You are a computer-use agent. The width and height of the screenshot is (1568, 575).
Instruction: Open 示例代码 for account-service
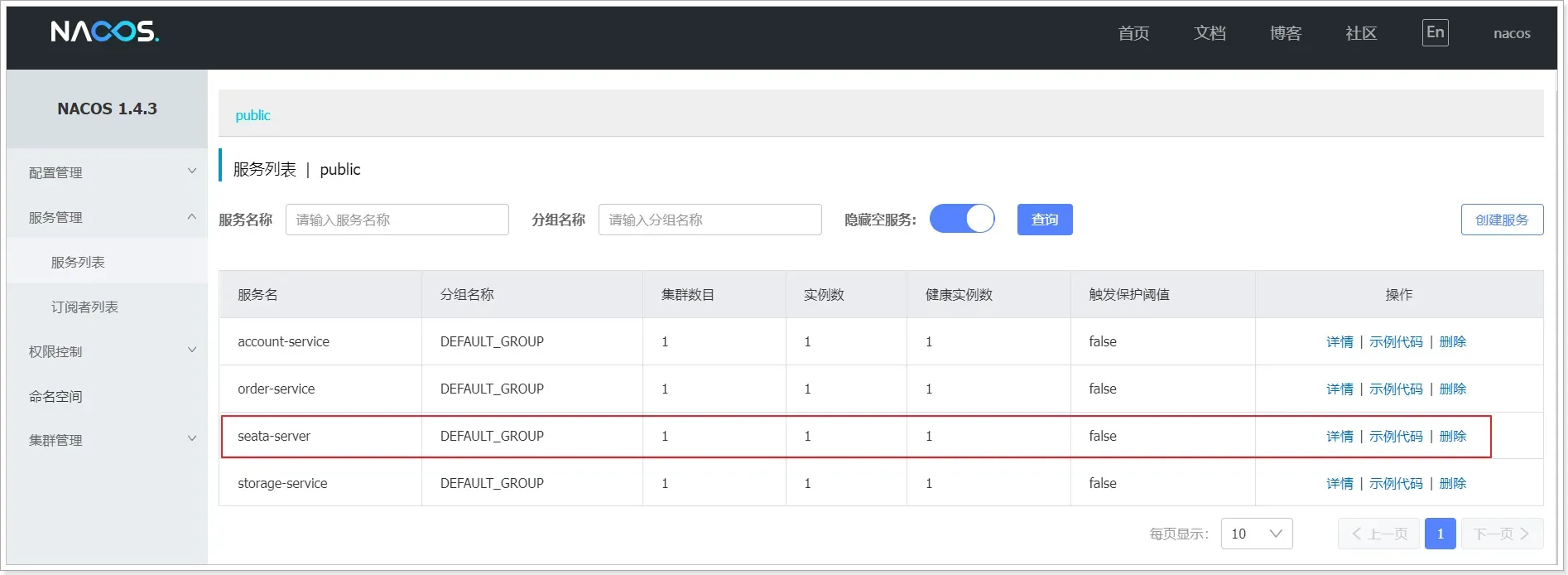(x=1396, y=341)
